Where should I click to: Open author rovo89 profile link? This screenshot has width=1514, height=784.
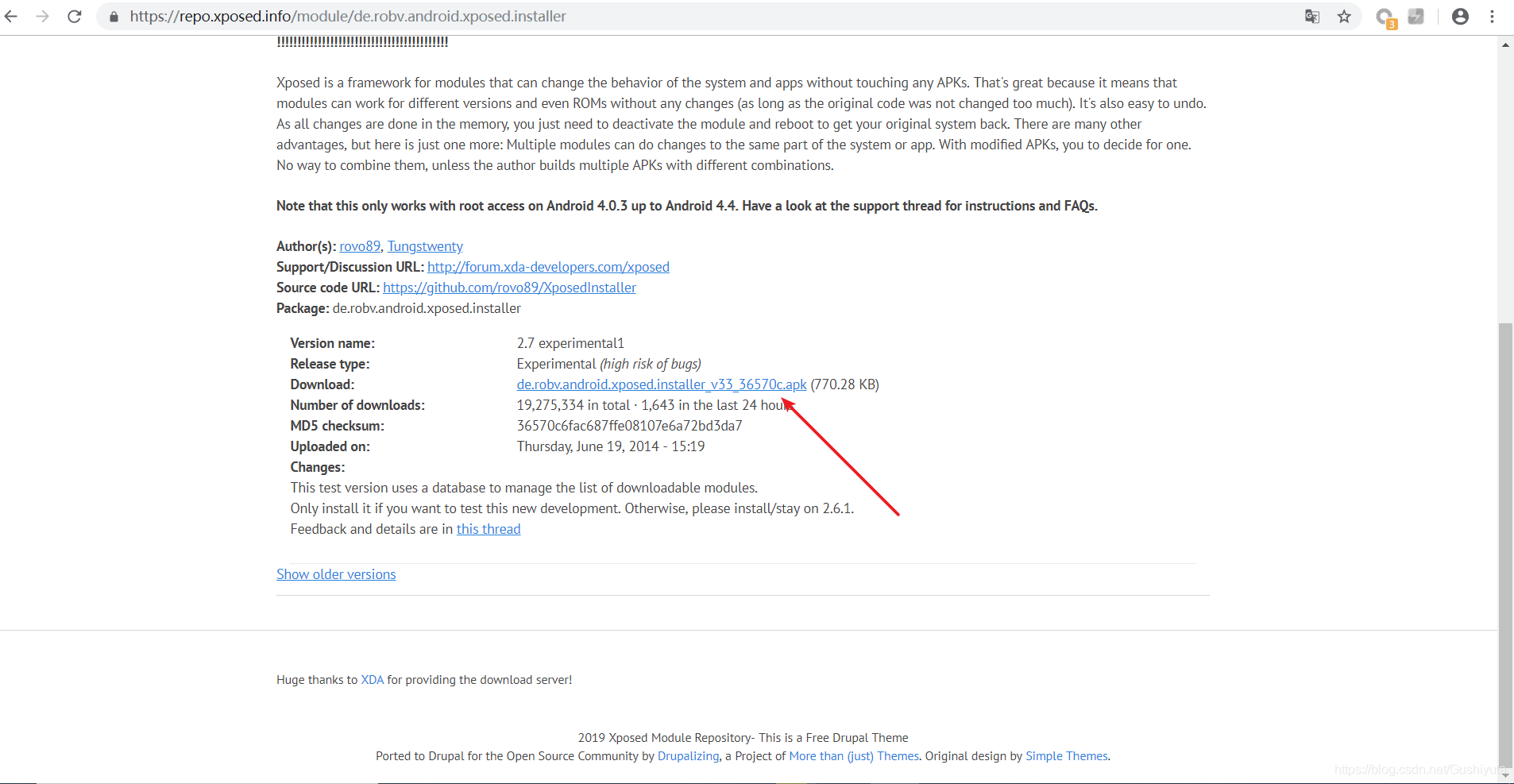[360, 246]
